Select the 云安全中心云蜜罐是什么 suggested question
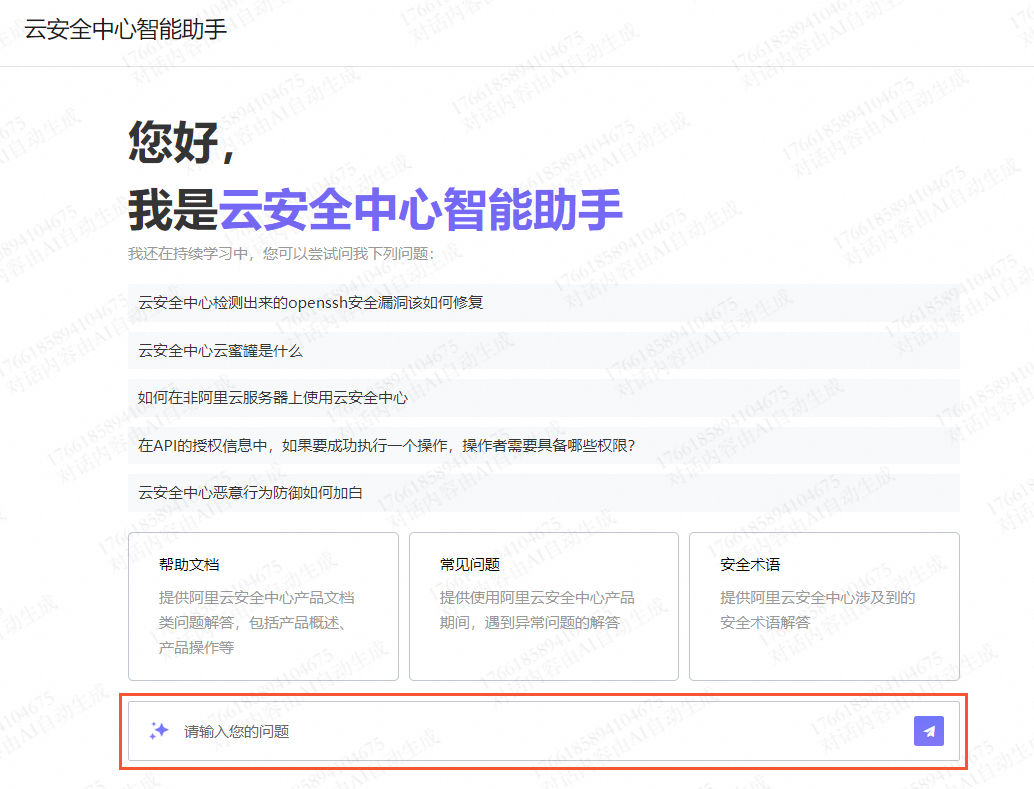Screen dimensions: 1034x789 click(544, 350)
